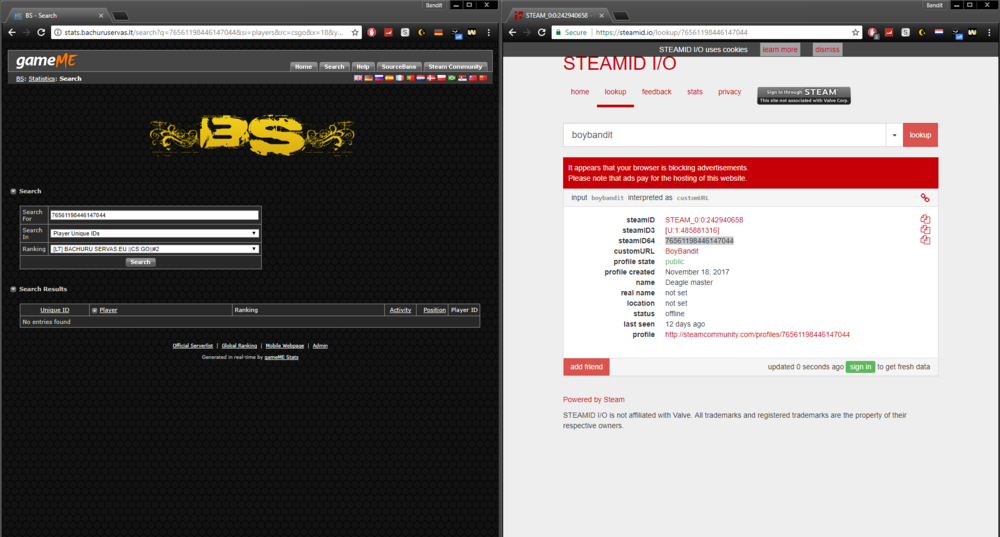Viewport: 1000px width, 537px height.
Task: Copy the steamID64 value using its copy icon
Action: [925, 240]
